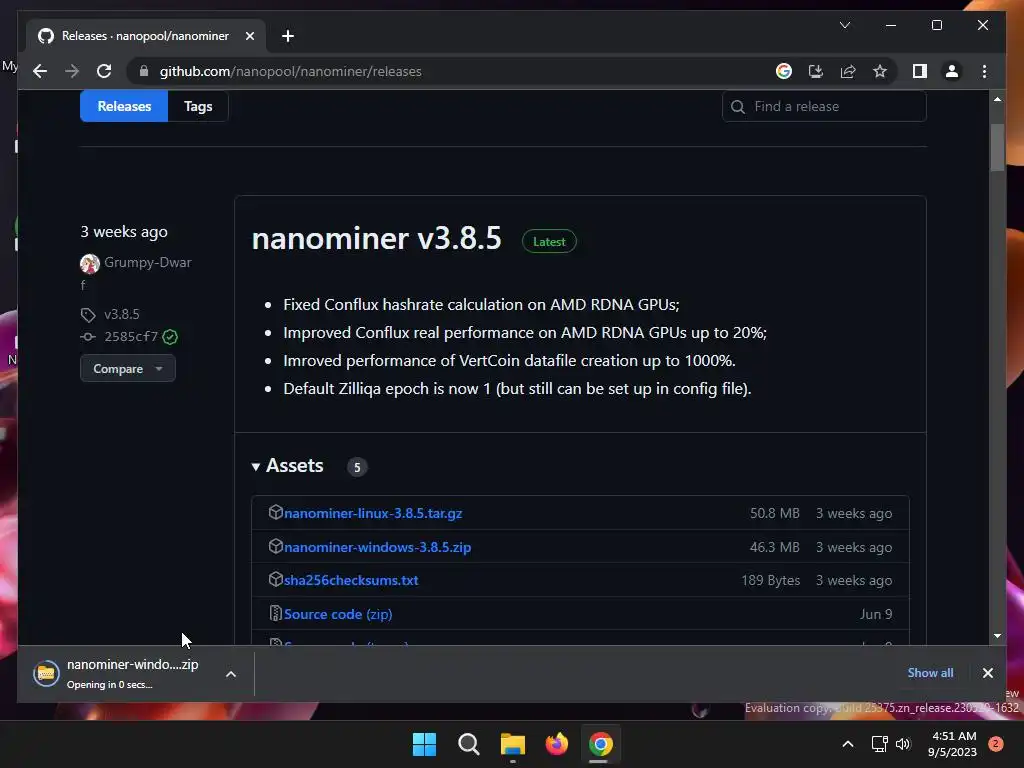Click the address bar URL
The height and width of the screenshot is (768, 1024).
(x=291, y=71)
